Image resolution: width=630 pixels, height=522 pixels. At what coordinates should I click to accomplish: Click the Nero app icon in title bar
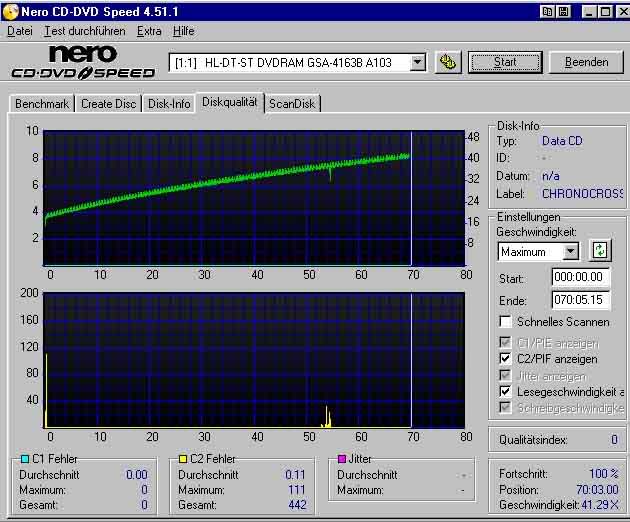[10, 11]
